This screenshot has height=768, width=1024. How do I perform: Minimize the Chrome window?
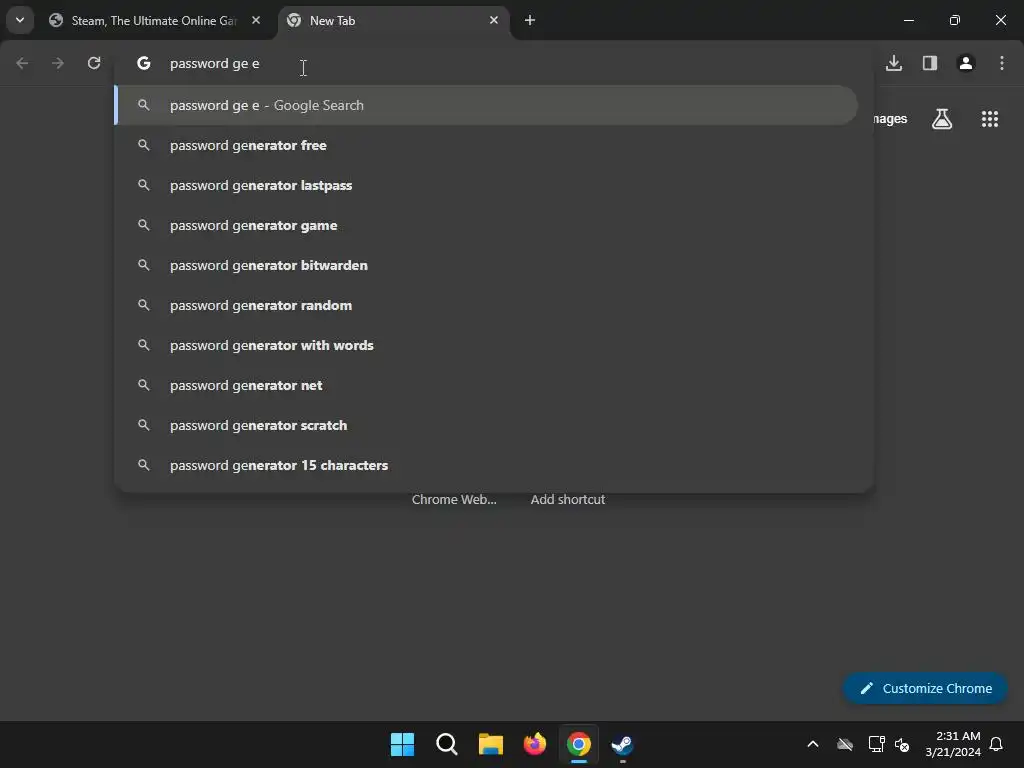pyautogui.click(x=908, y=20)
